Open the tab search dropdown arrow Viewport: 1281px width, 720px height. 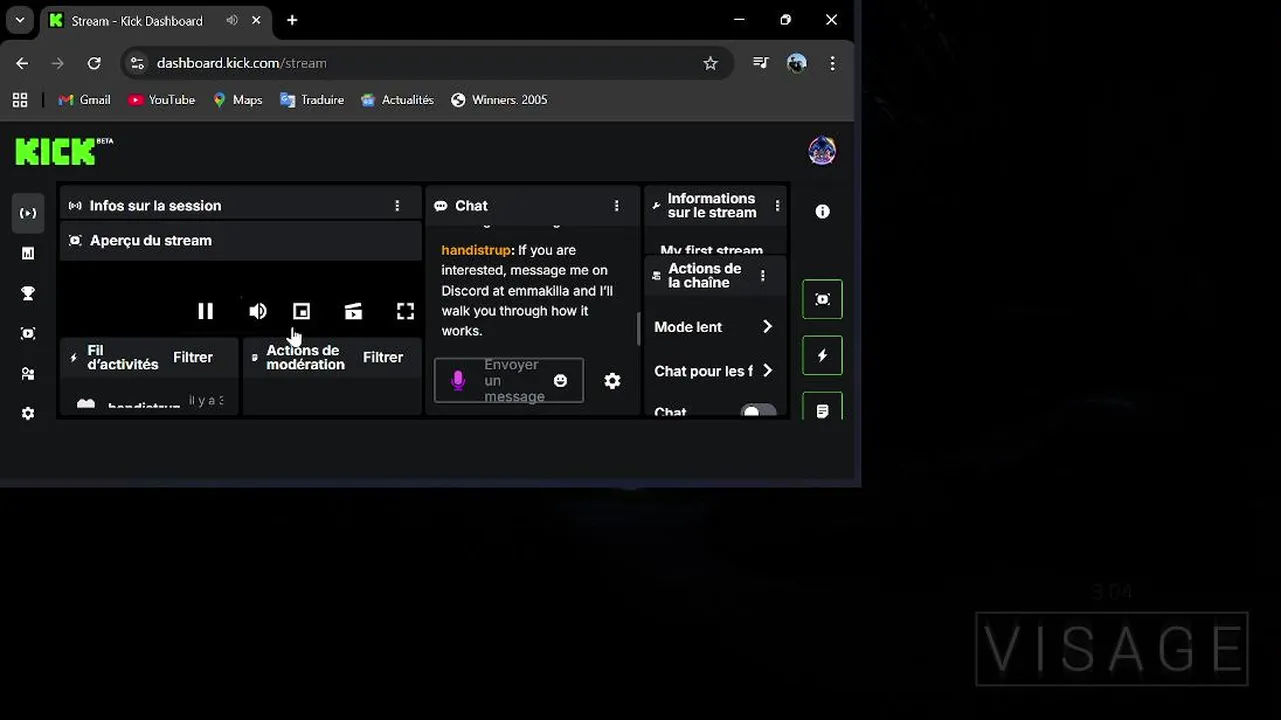[19, 20]
